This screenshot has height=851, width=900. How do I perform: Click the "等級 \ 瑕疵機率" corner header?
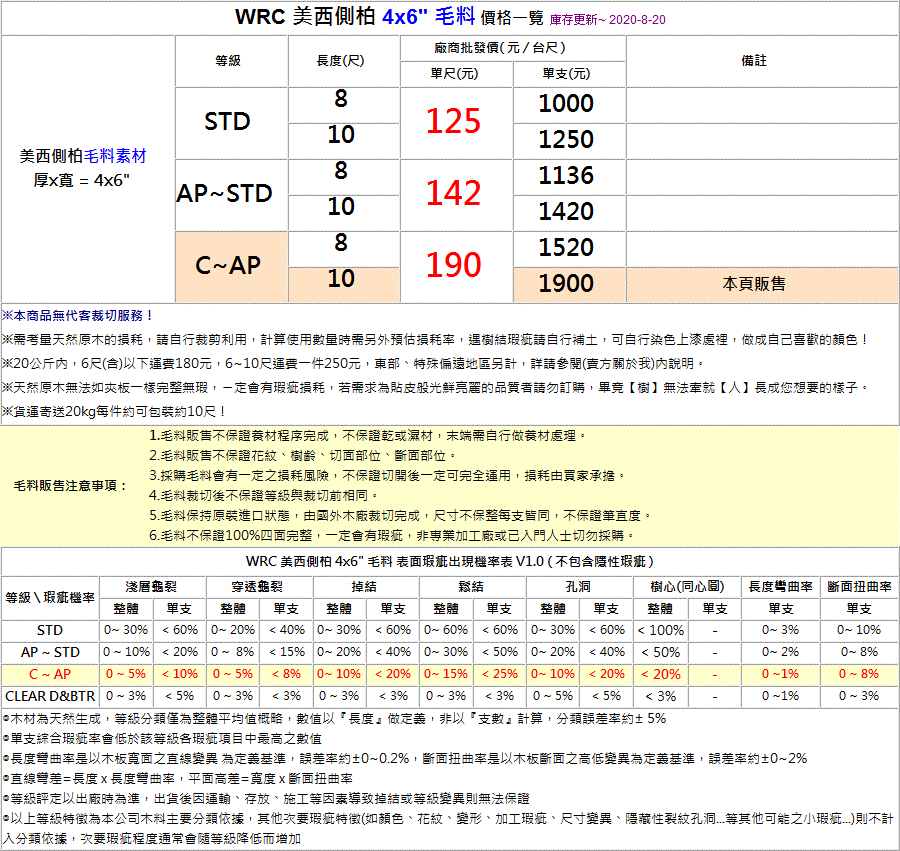[50, 598]
